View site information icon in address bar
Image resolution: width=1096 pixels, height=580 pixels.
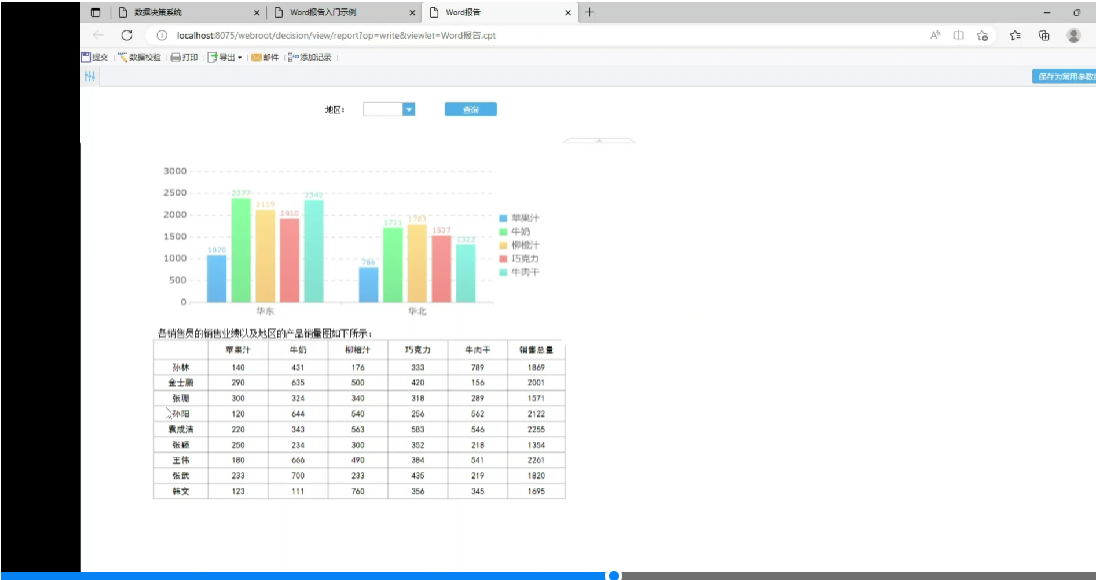[161, 35]
